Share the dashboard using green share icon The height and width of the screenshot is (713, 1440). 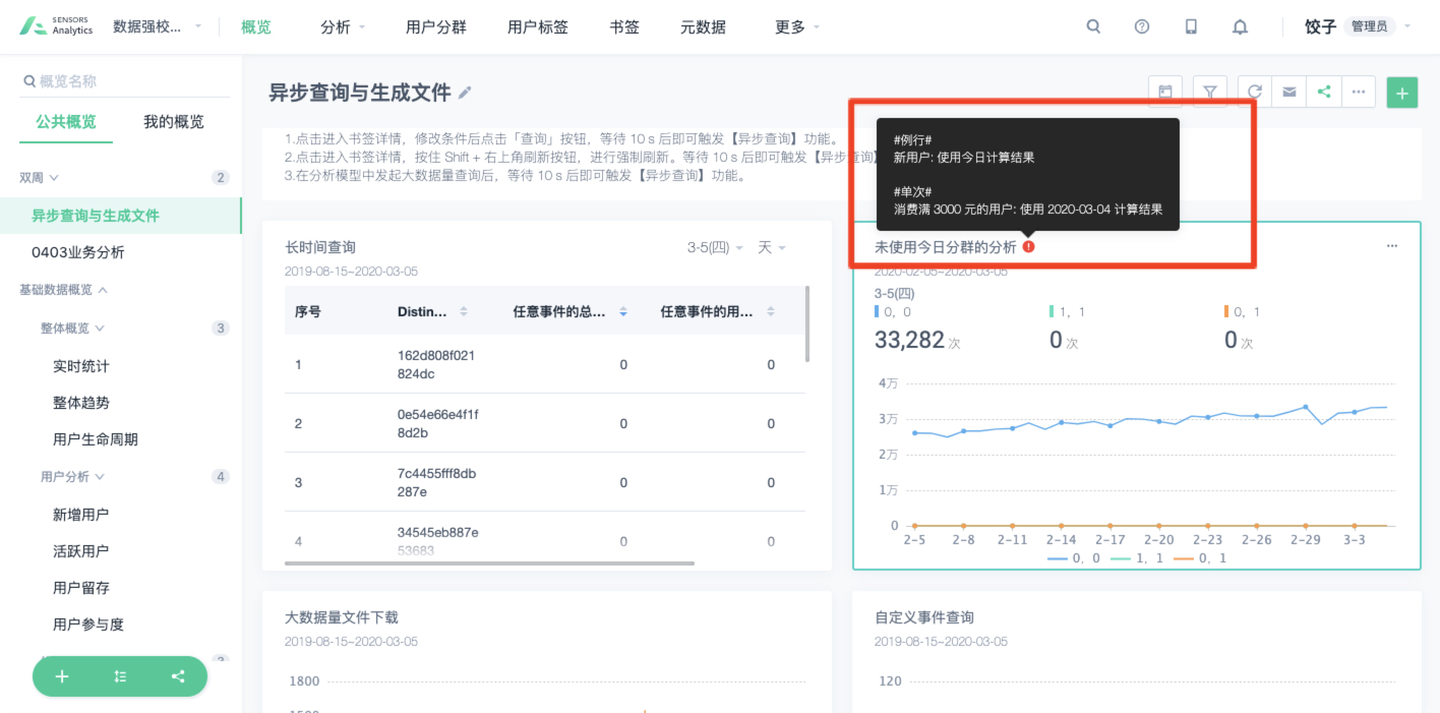tap(1324, 92)
